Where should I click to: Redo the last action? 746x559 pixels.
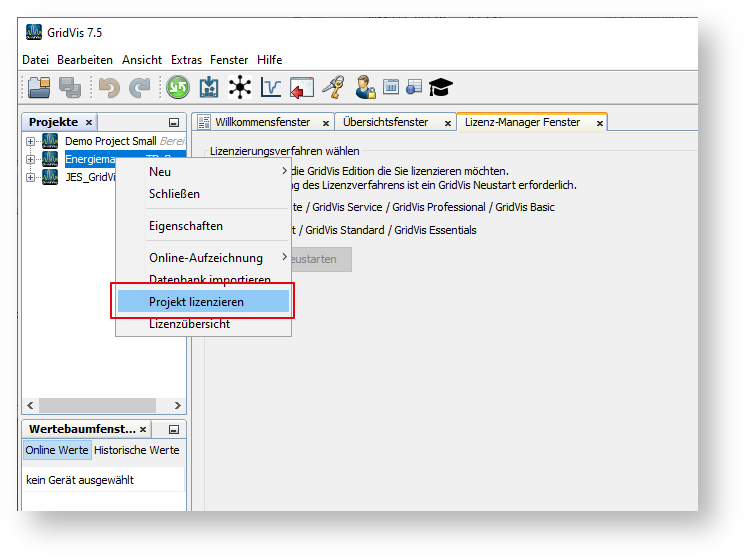(x=139, y=88)
